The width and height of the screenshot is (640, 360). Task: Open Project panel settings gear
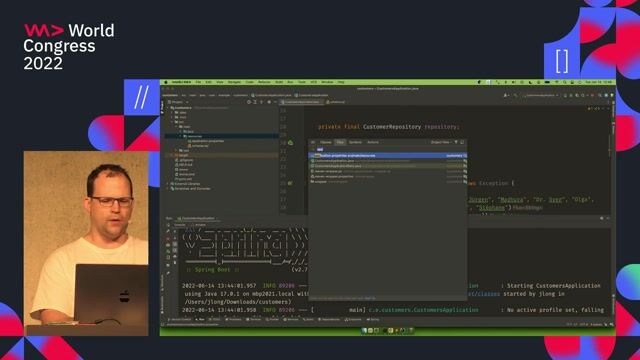point(269,102)
